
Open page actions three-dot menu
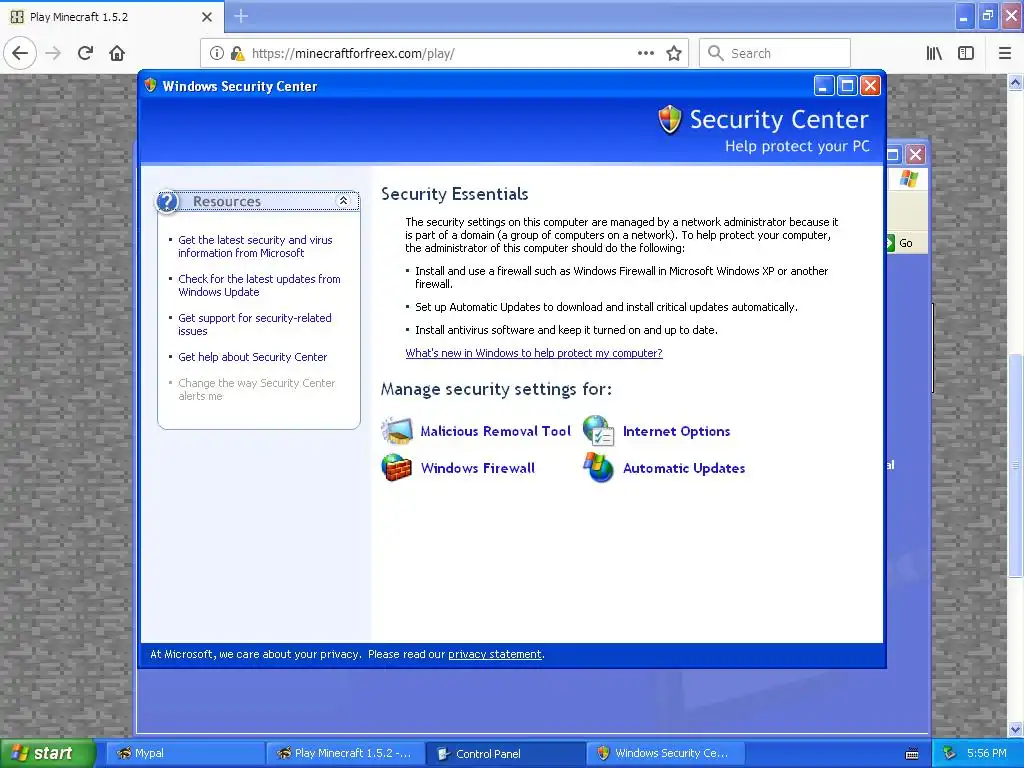(x=645, y=53)
